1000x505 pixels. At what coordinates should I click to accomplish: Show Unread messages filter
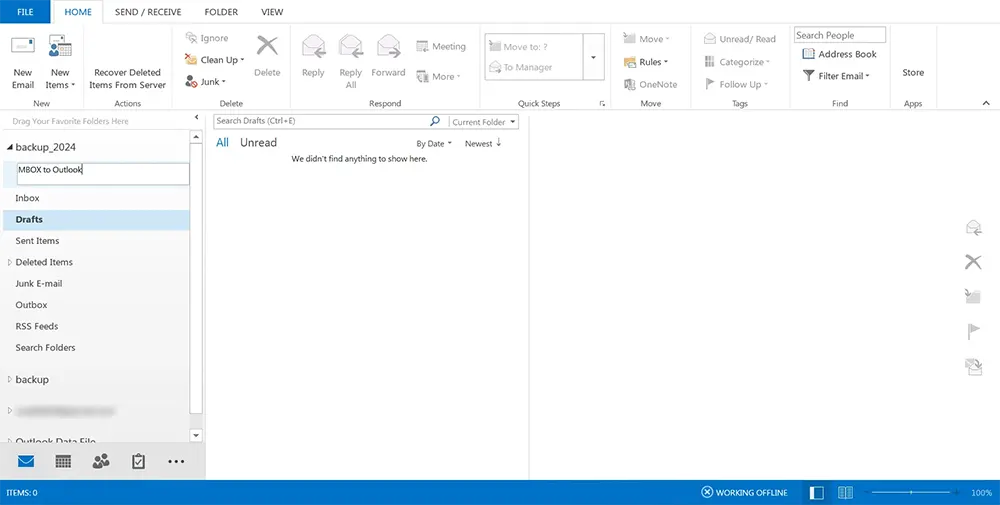[258, 143]
